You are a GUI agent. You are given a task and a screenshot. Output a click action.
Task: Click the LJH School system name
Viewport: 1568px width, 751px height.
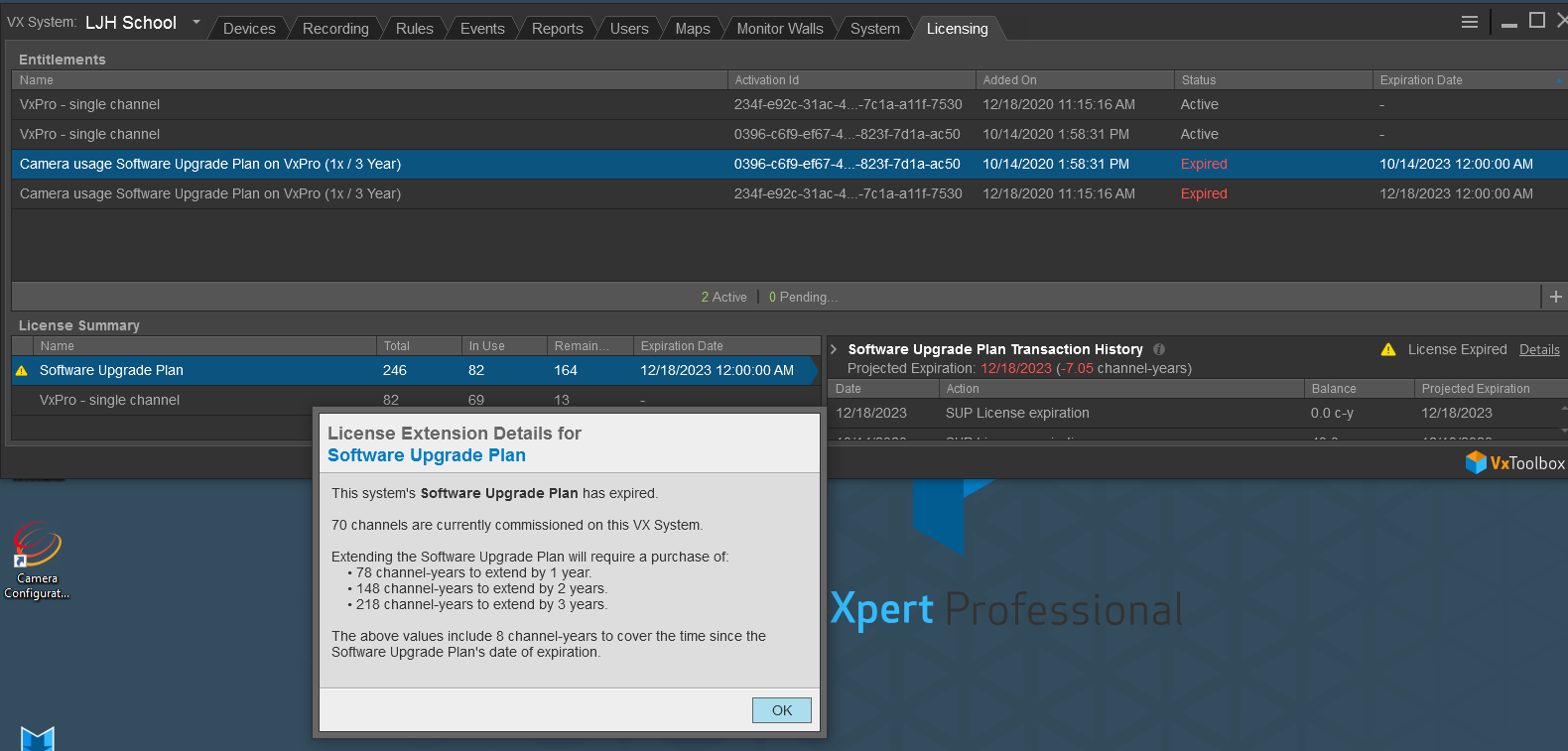(x=131, y=22)
